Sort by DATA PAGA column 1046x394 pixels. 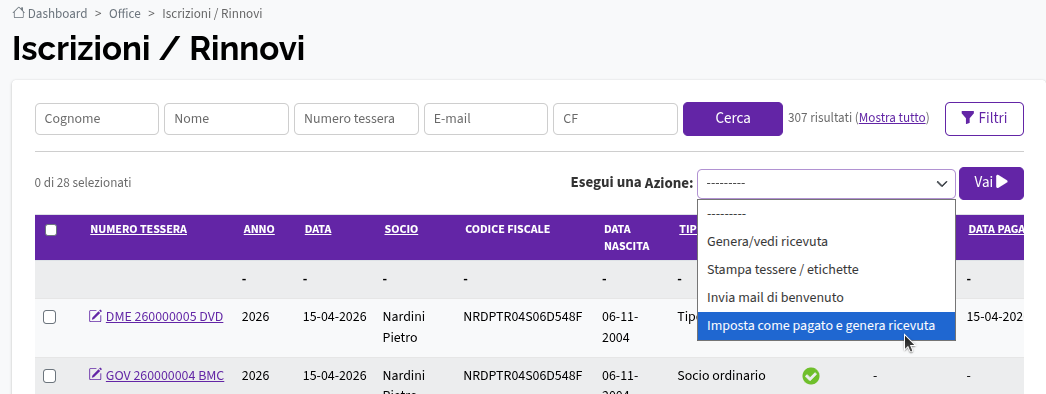coord(995,229)
